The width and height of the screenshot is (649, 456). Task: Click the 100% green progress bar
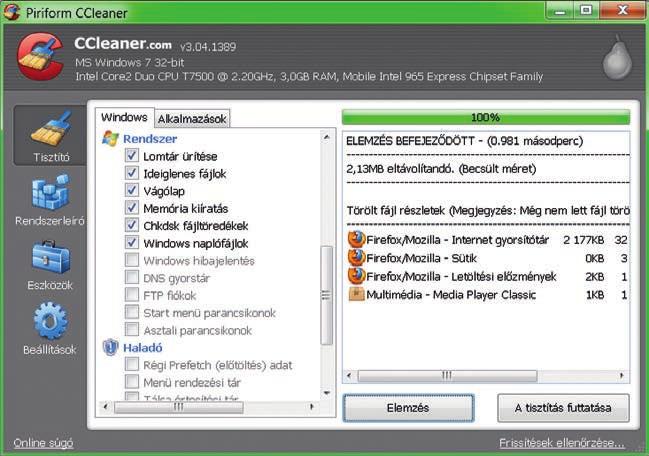point(486,118)
